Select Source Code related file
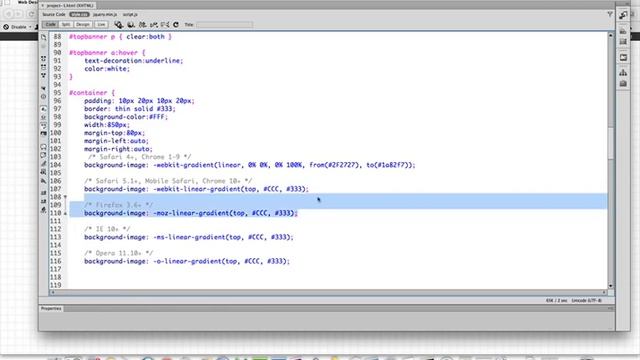640x360 pixels. [x=54, y=14]
